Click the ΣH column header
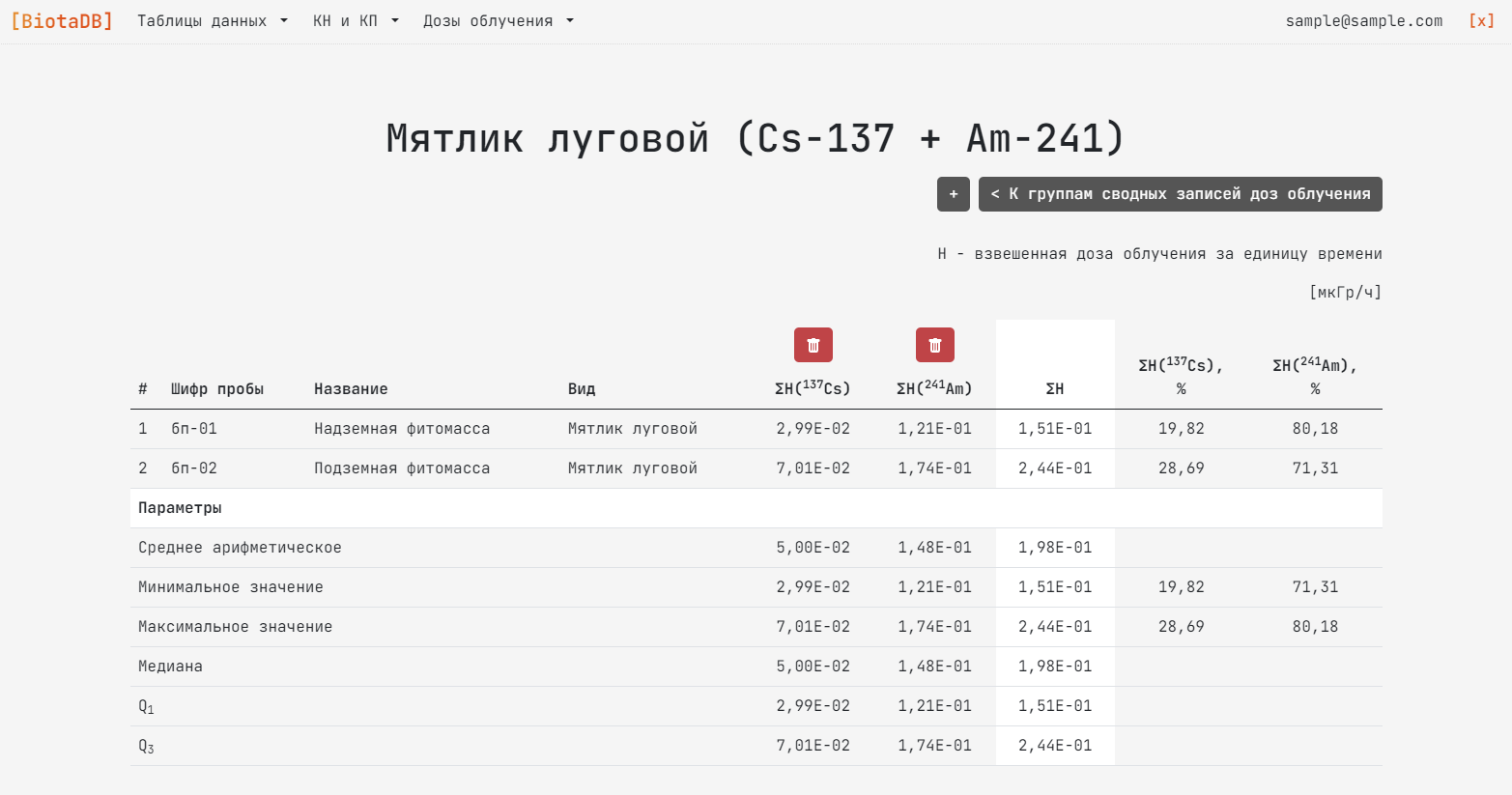 coord(1054,389)
